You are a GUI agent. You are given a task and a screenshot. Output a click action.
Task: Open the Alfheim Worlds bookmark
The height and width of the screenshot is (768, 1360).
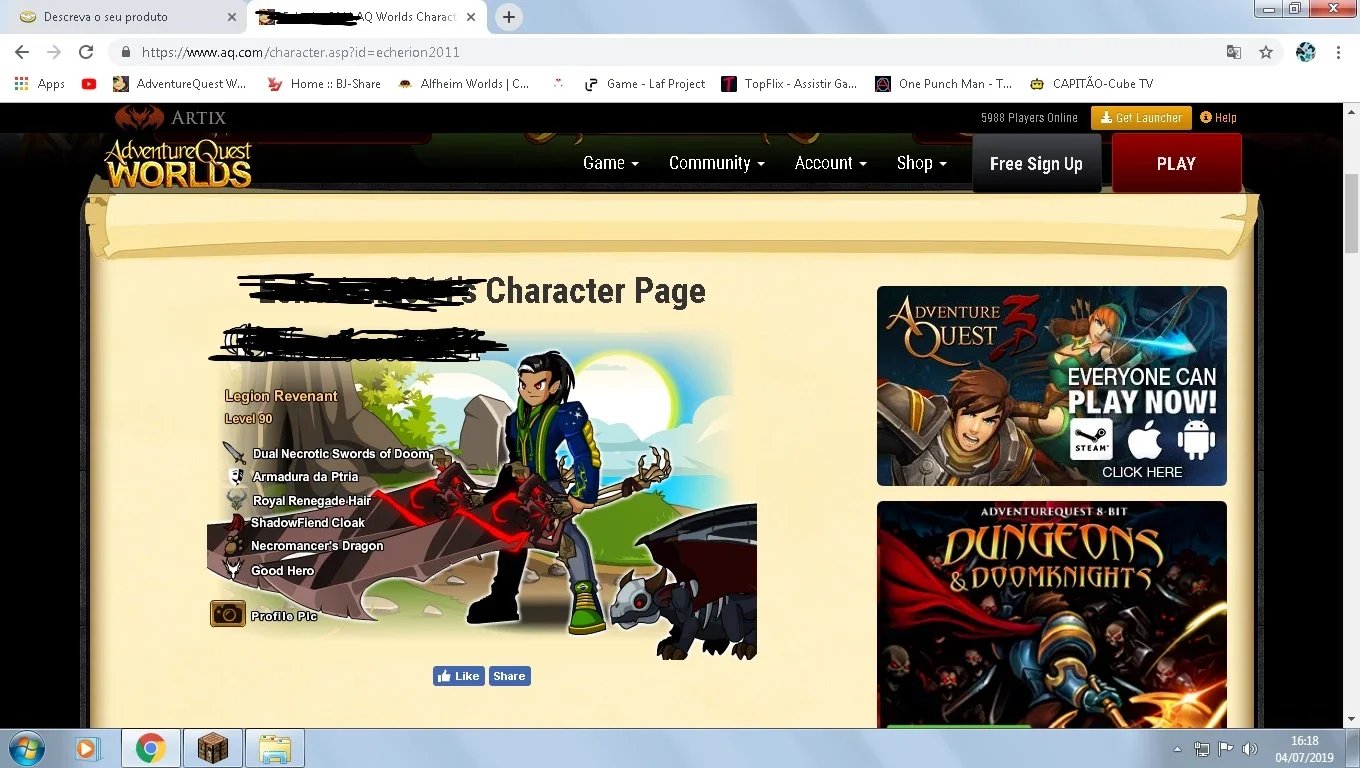[x=464, y=84]
